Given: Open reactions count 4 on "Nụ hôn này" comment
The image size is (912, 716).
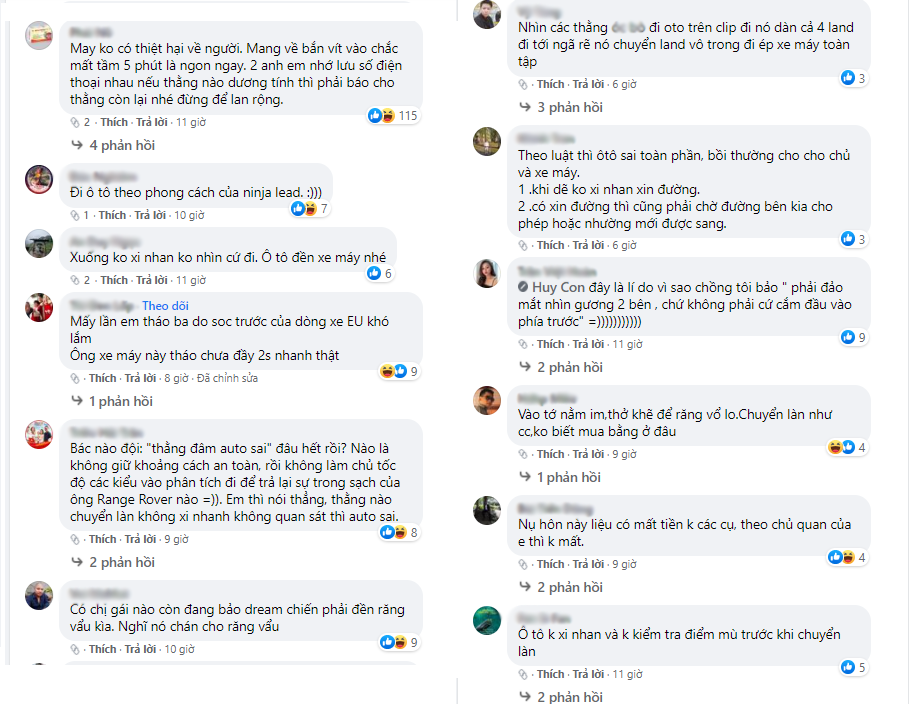Looking at the screenshot, I should (x=847, y=557).
